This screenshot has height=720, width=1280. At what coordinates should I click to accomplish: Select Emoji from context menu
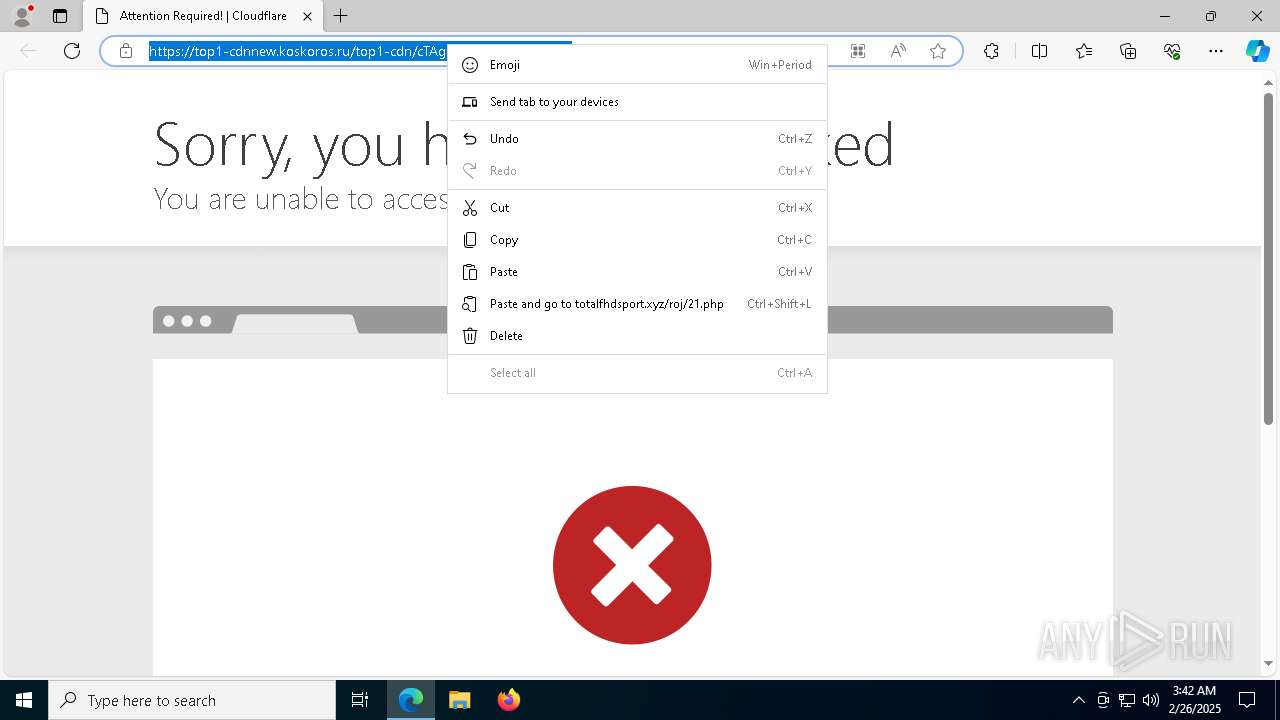[637, 65]
